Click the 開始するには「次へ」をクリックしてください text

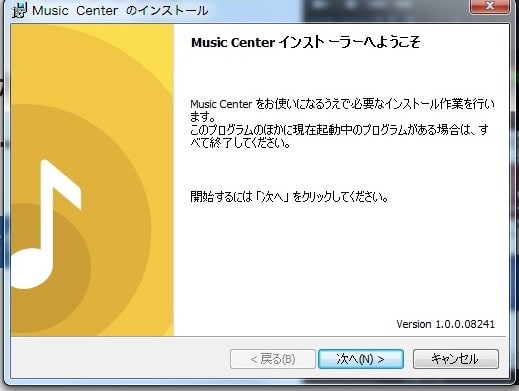point(289,197)
